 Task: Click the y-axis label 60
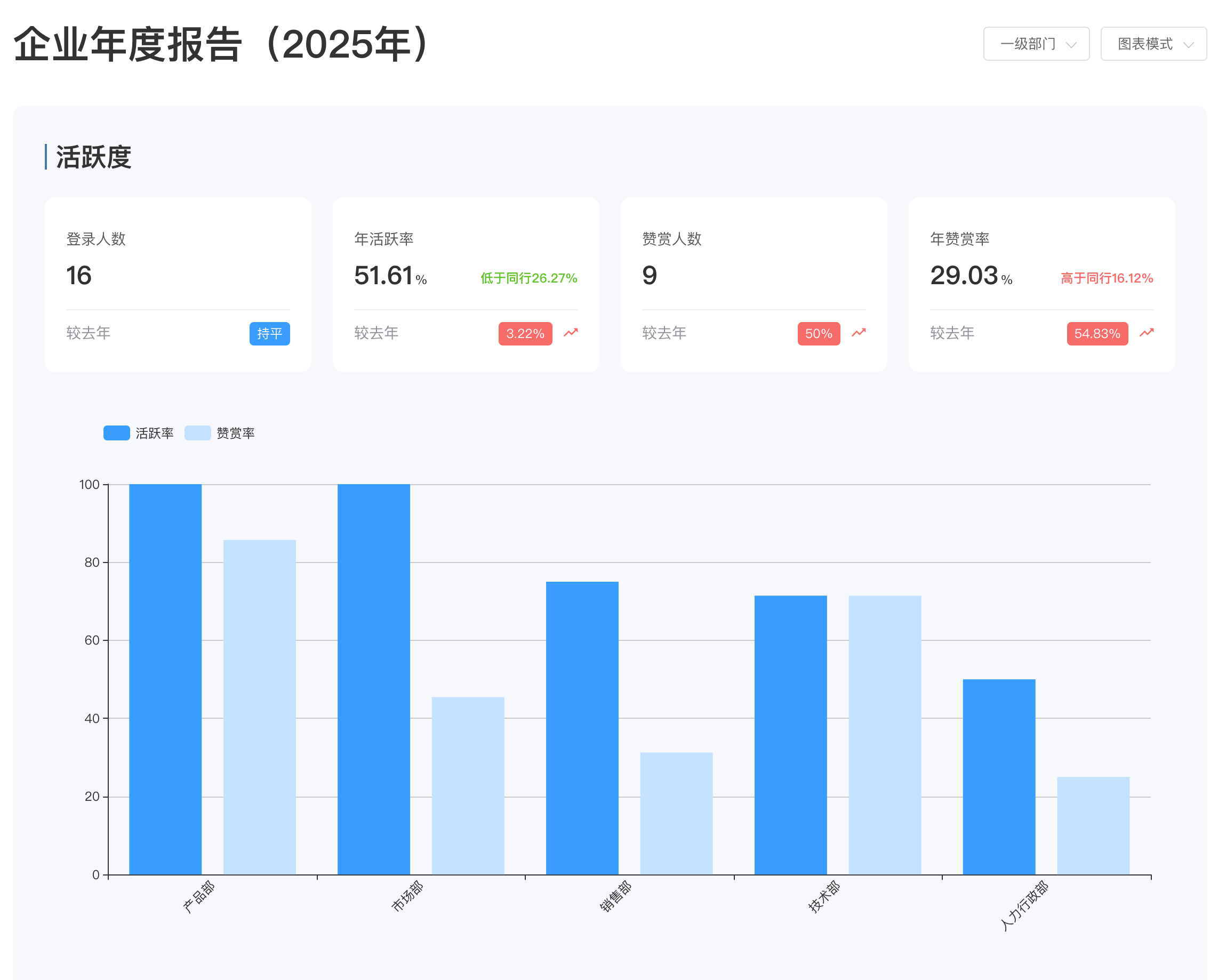92,640
